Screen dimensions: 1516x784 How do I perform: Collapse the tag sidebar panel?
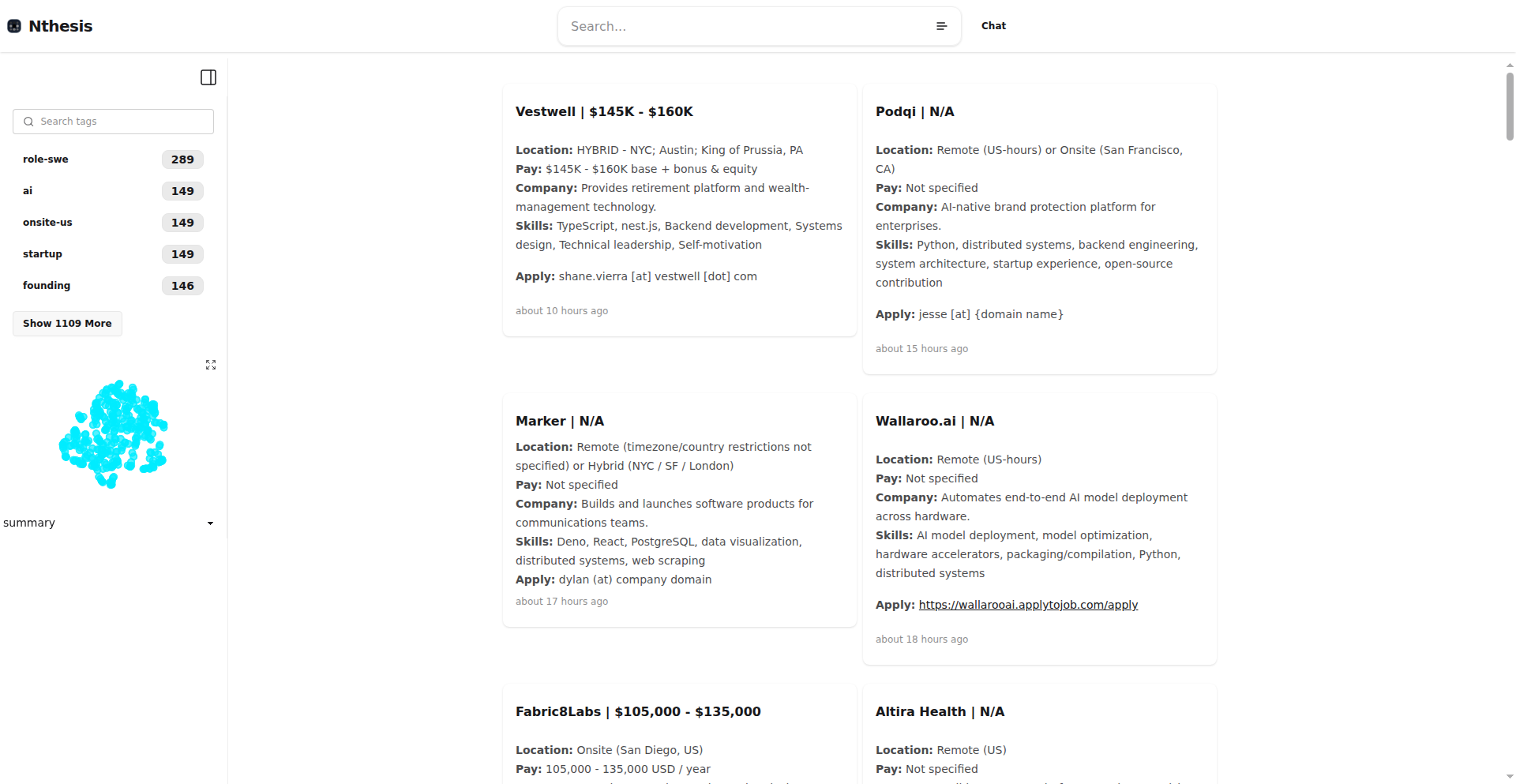[208, 77]
